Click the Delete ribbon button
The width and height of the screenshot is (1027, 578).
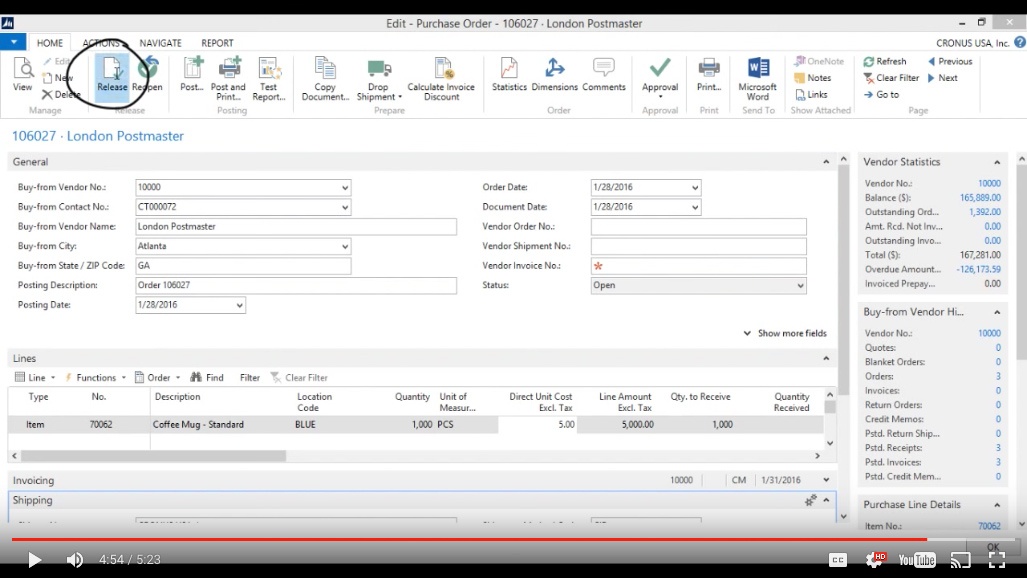[62, 94]
